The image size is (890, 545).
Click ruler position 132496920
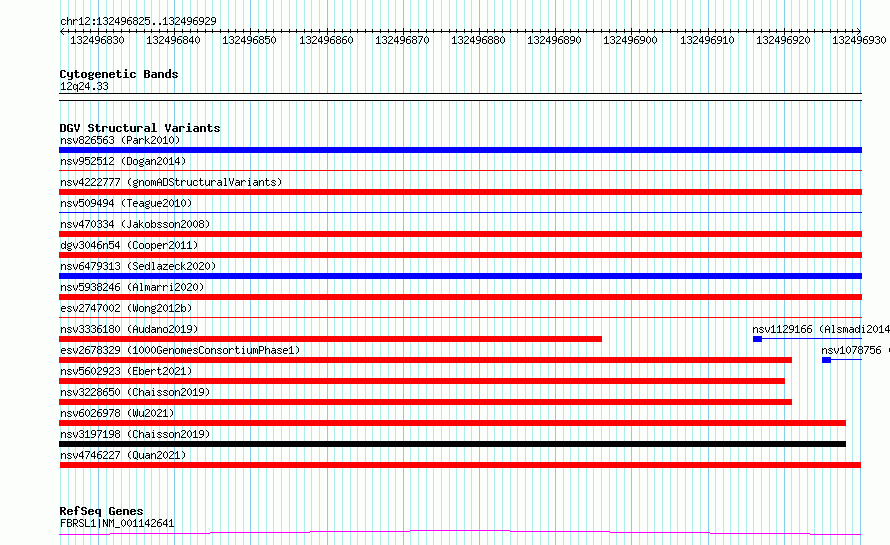(x=783, y=40)
